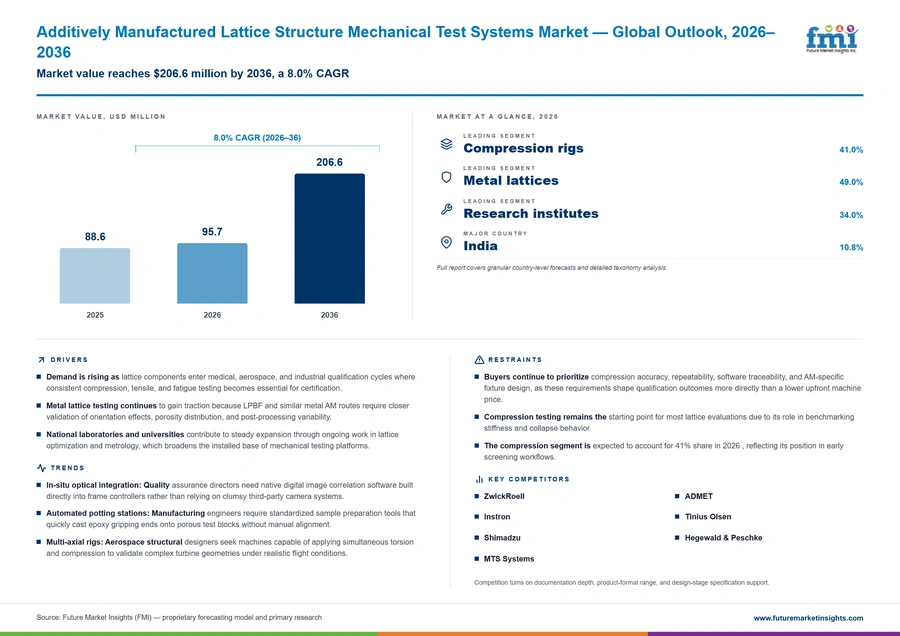
Task: Click the subtitle about $206.6 million by 2036
Action: point(193,73)
